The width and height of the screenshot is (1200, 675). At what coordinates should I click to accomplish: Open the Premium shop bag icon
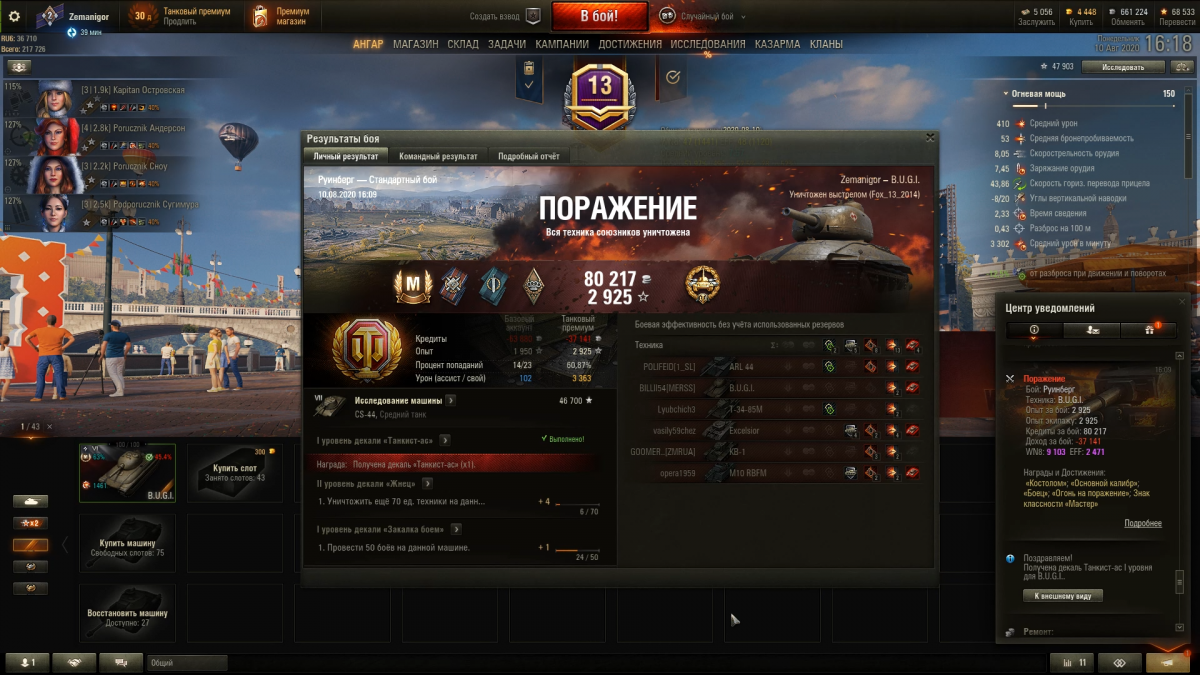pos(259,16)
